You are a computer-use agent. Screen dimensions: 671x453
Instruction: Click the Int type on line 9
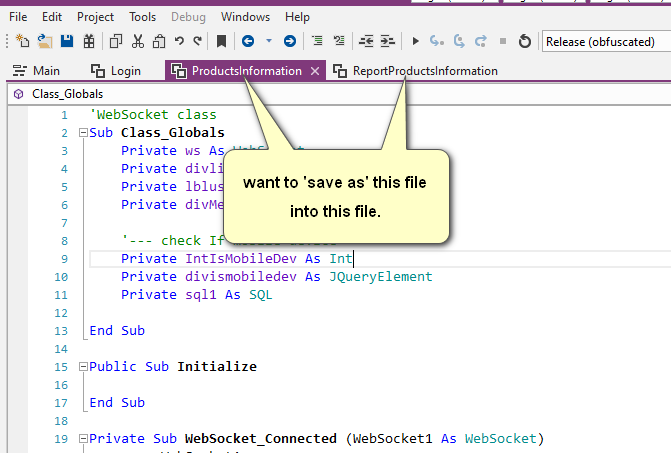341,259
